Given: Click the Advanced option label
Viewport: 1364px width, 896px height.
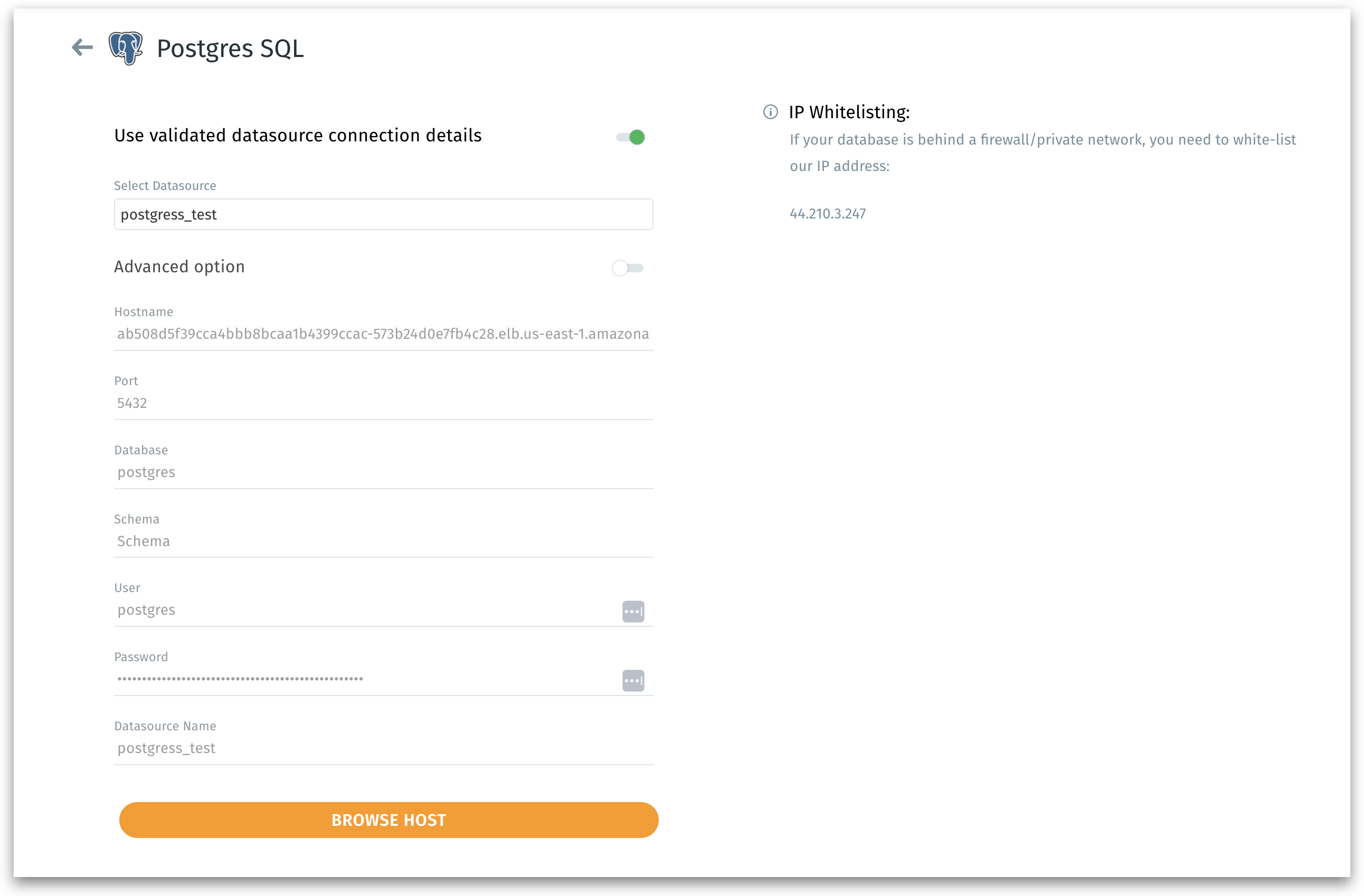Looking at the screenshot, I should [x=179, y=267].
